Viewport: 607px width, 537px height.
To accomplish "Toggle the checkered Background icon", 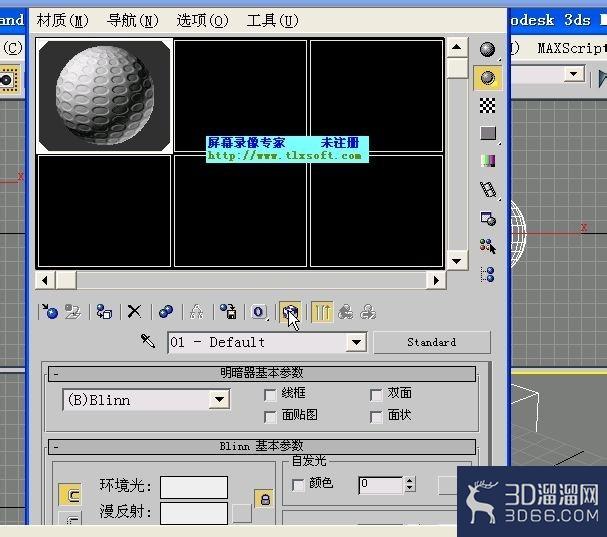I will coord(487,105).
